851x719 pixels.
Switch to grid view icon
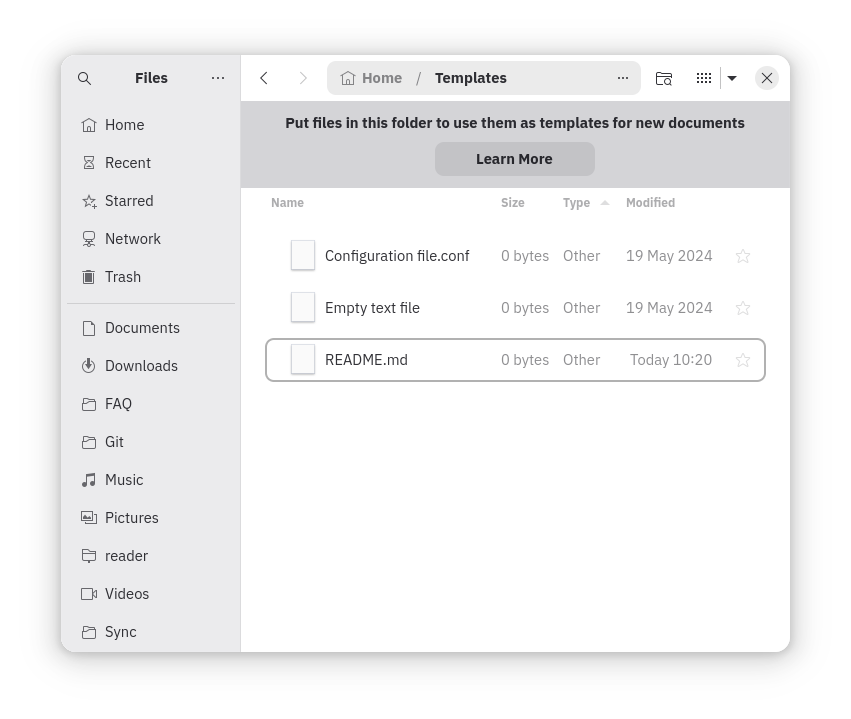[703, 78]
